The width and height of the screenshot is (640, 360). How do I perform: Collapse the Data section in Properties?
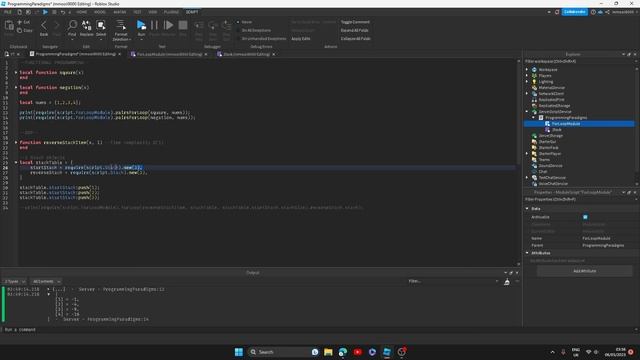tap(527, 209)
